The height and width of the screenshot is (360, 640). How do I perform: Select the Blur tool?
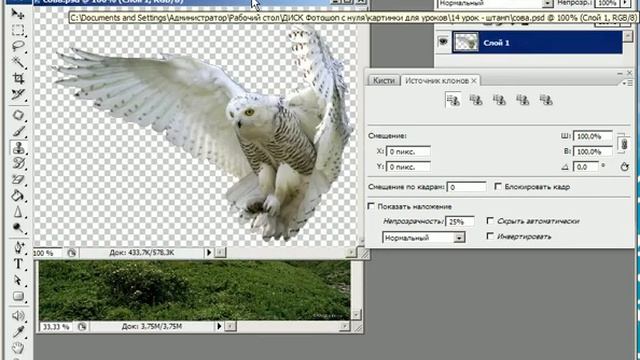click(18, 212)
